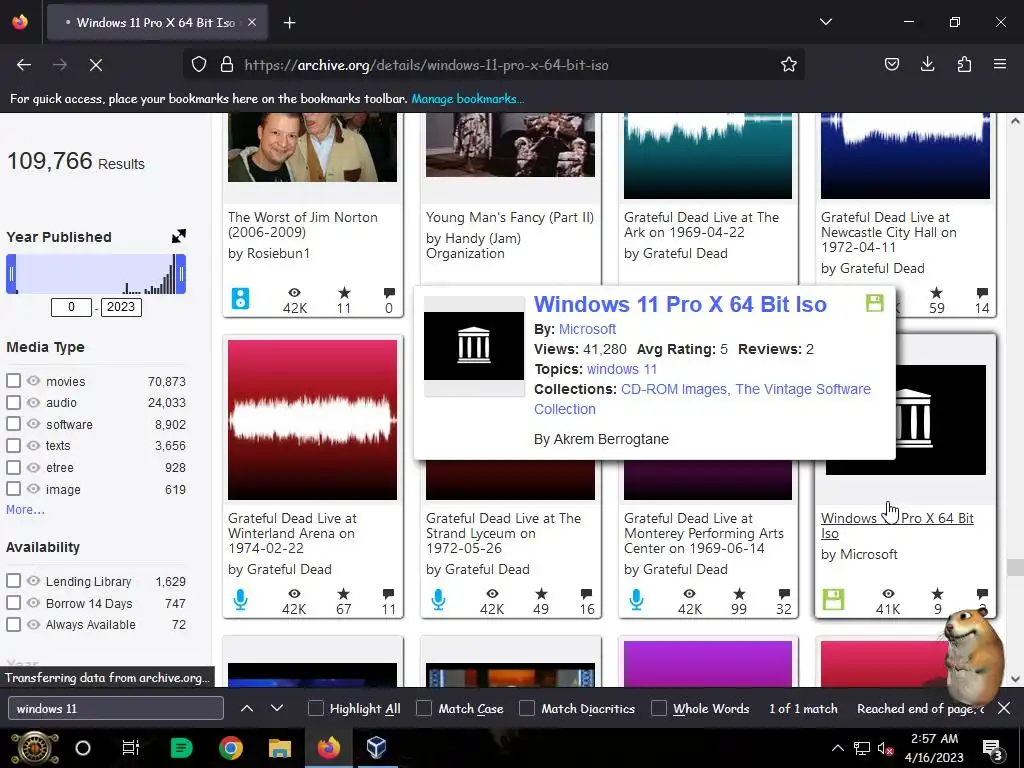Enable Whole Words in the find bar

pyautogui.click(x=659, y=709)
